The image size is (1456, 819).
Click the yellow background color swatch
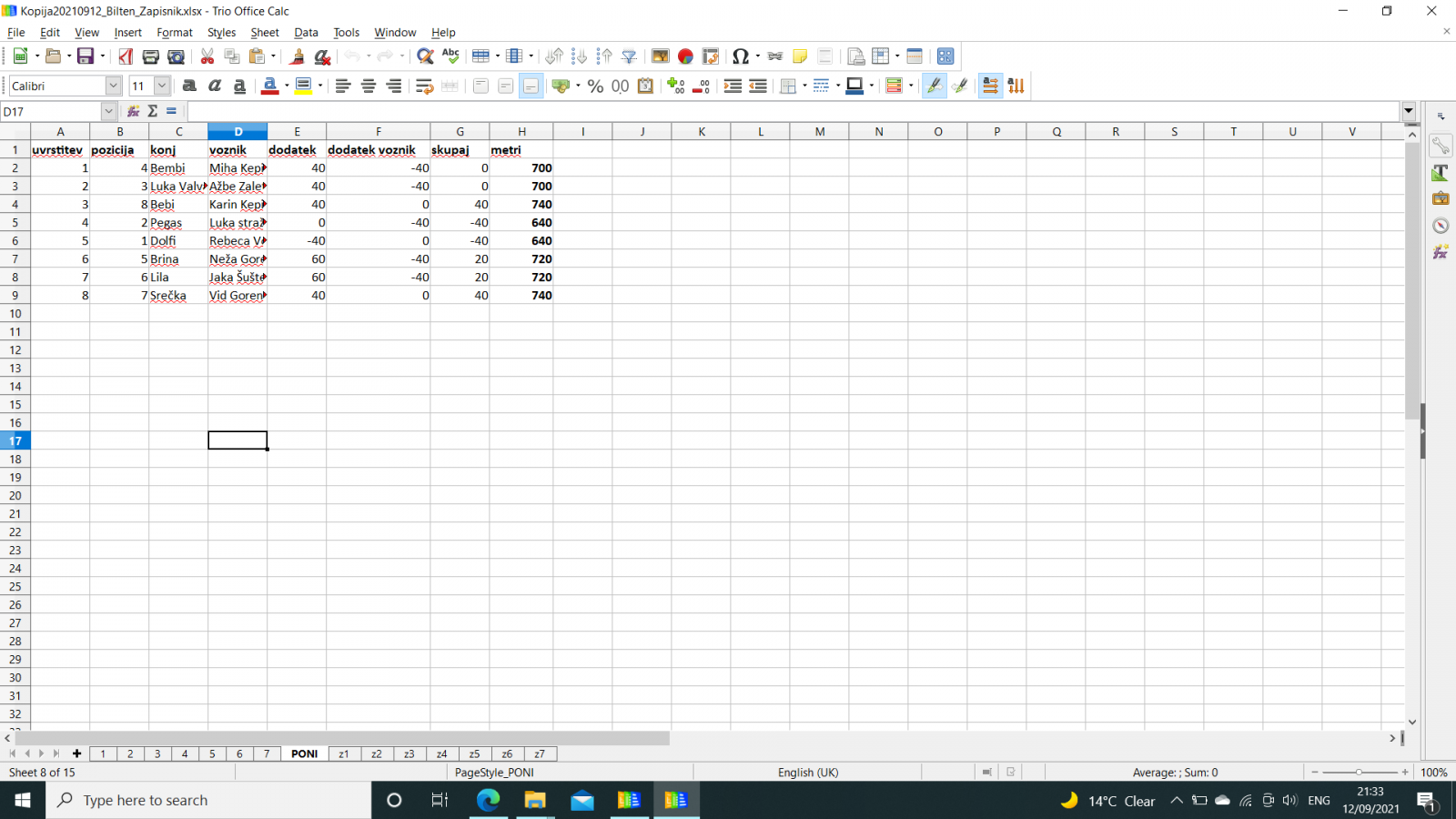303,86
